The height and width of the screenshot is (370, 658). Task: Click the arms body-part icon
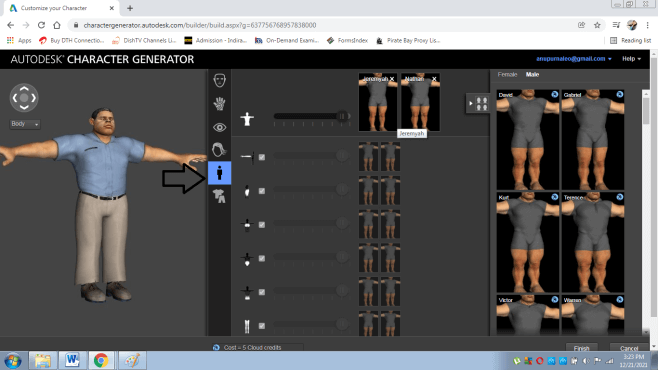247,157
